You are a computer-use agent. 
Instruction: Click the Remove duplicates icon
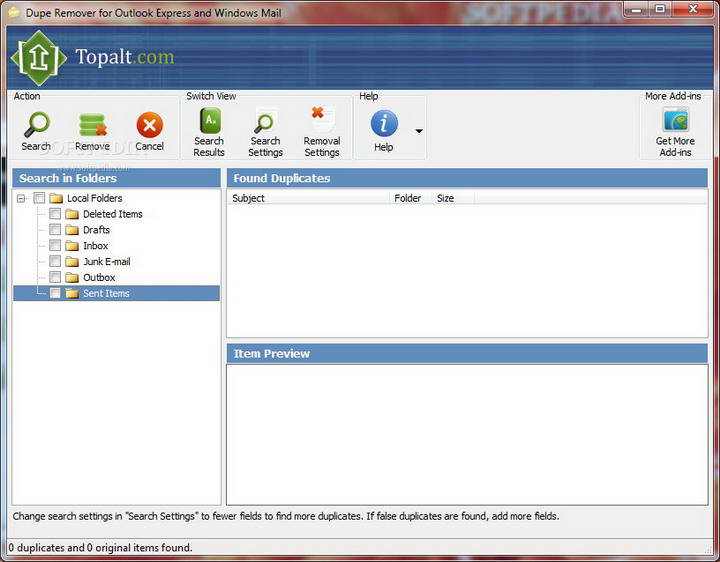pyautogui.click(x=92, y=125)
